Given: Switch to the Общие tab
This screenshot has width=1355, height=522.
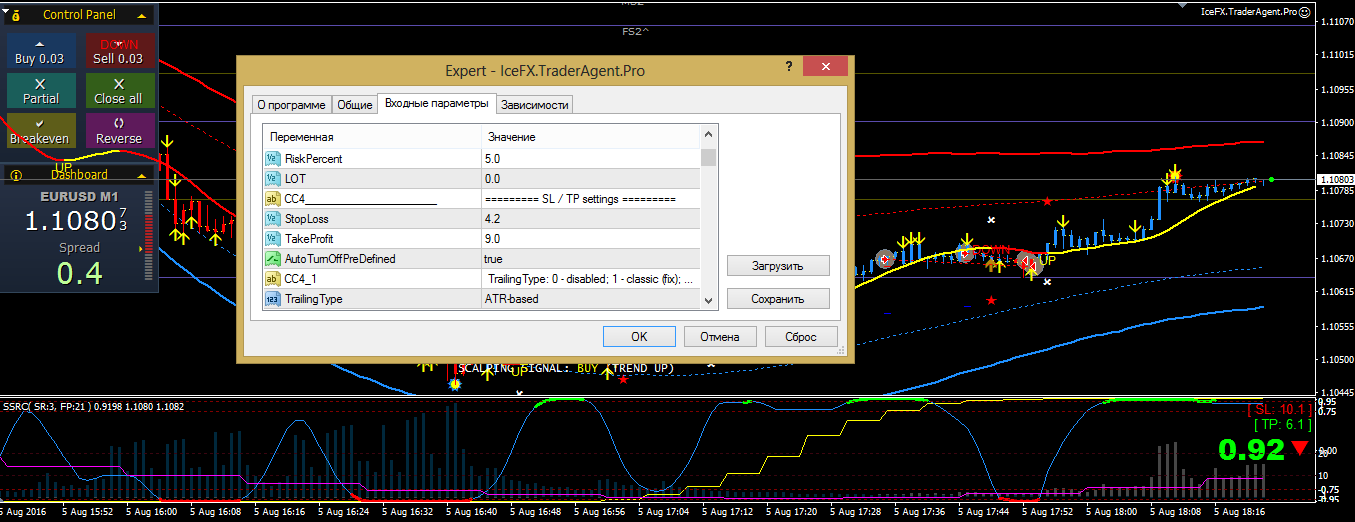Looking at the screenshot, I should click(355, 105).
